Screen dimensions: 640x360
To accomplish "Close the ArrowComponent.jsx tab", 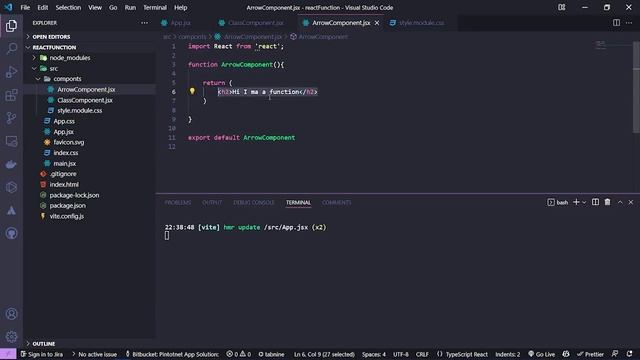I will 377,23.
